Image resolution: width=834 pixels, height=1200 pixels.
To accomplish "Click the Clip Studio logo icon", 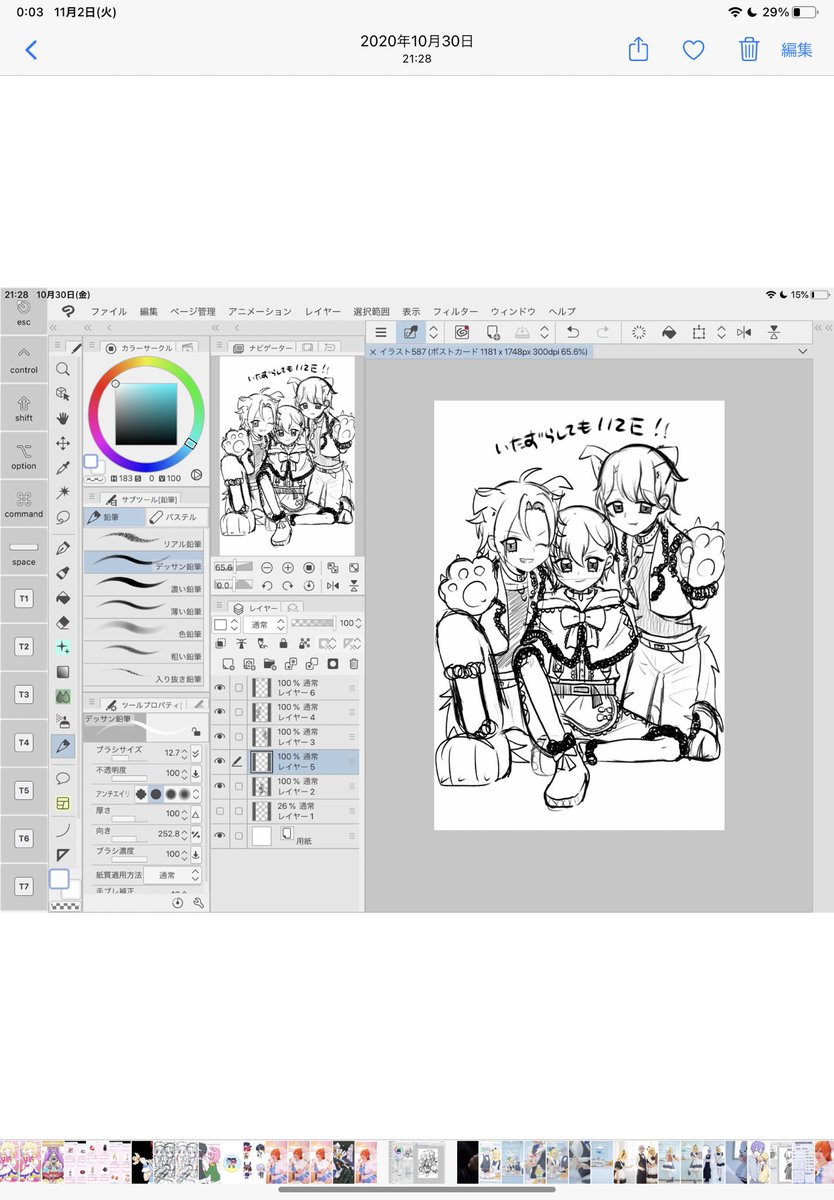I will click(x=67, y=311).
